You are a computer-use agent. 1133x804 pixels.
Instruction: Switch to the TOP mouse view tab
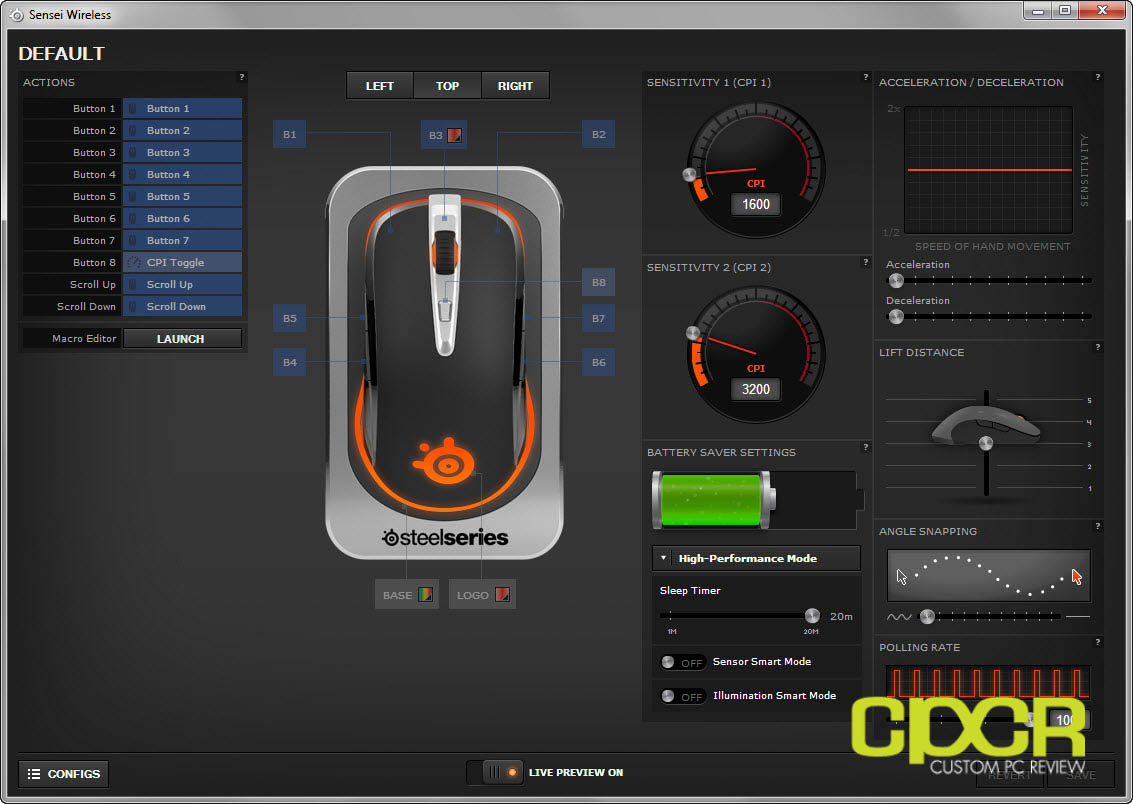point(447,86)
